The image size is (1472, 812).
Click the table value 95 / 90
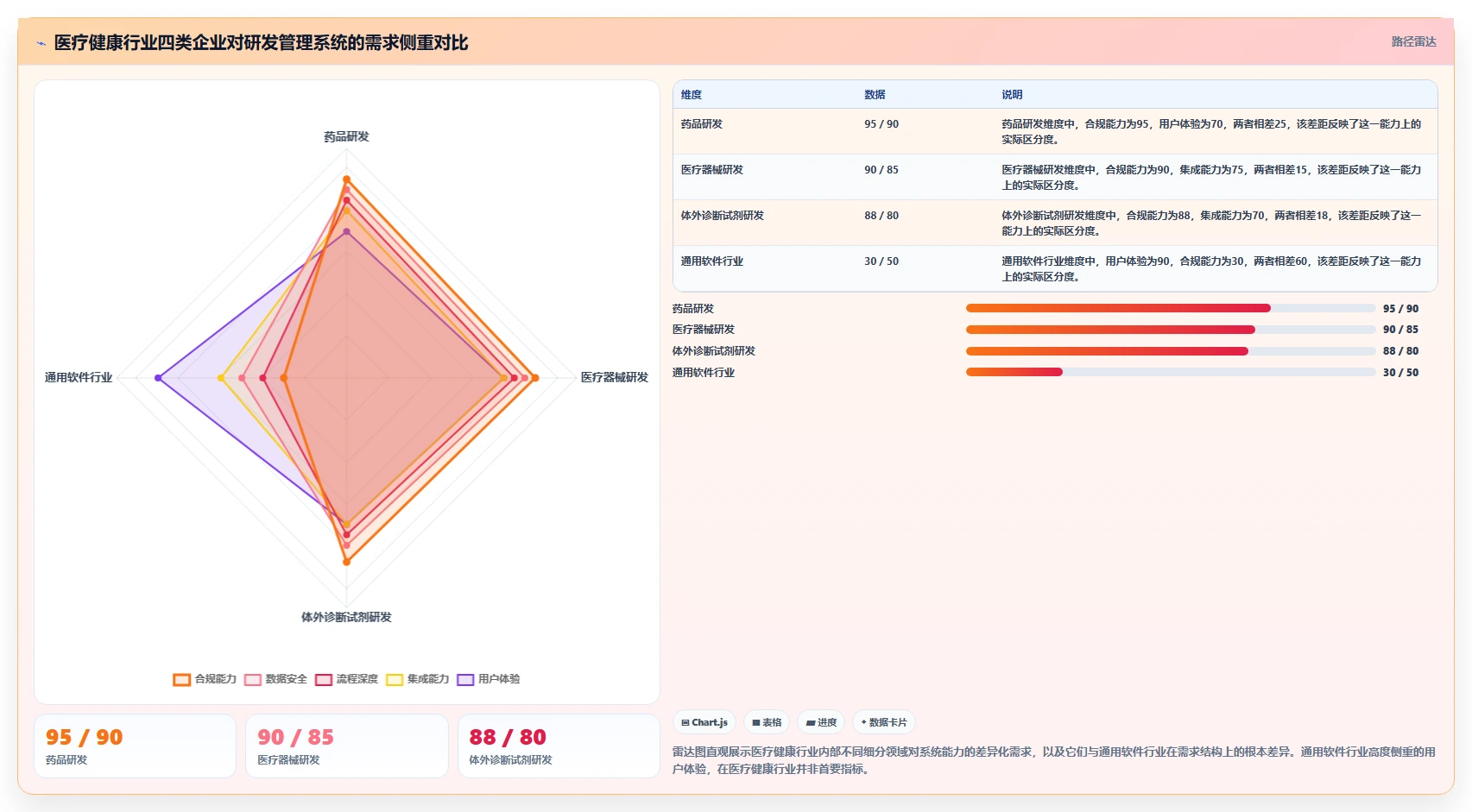(x=881, y=124)
